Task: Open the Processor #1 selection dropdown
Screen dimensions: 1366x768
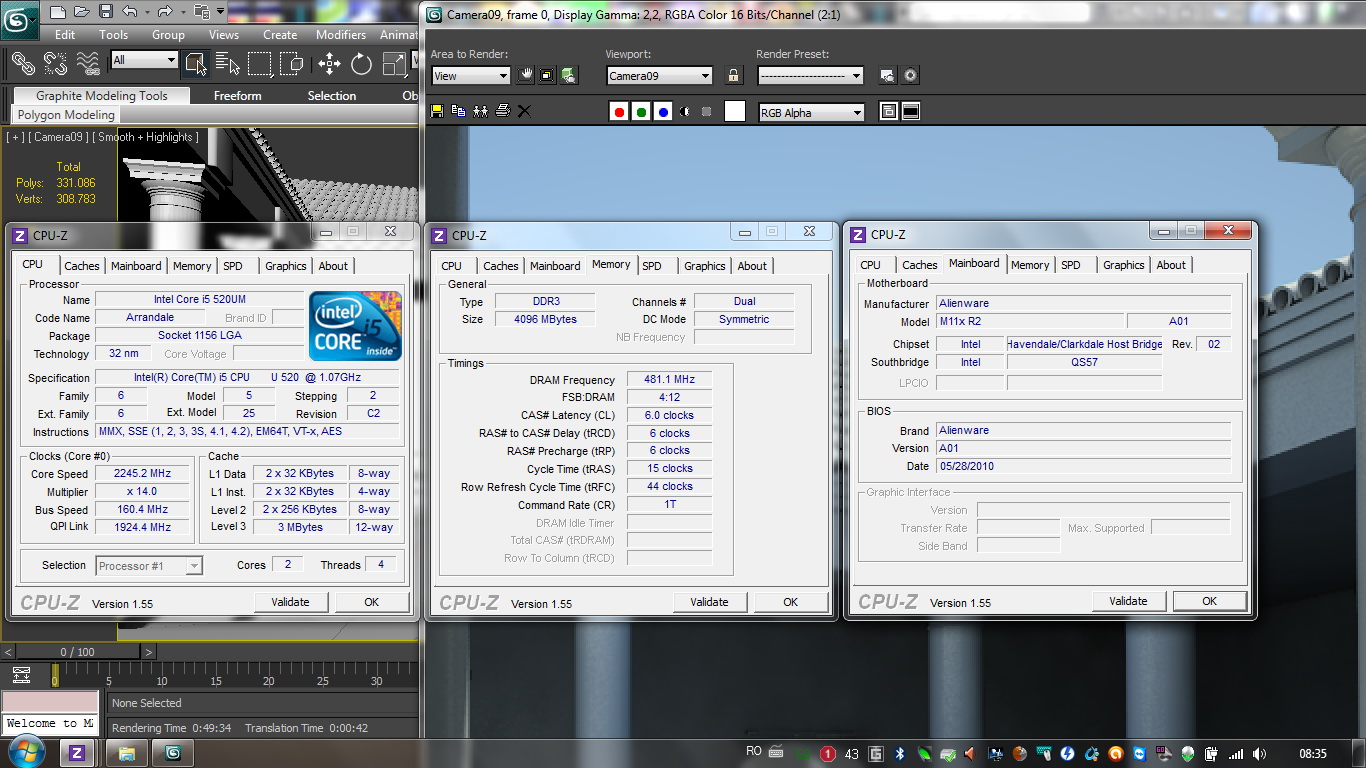Action: (x=149, y=566)
